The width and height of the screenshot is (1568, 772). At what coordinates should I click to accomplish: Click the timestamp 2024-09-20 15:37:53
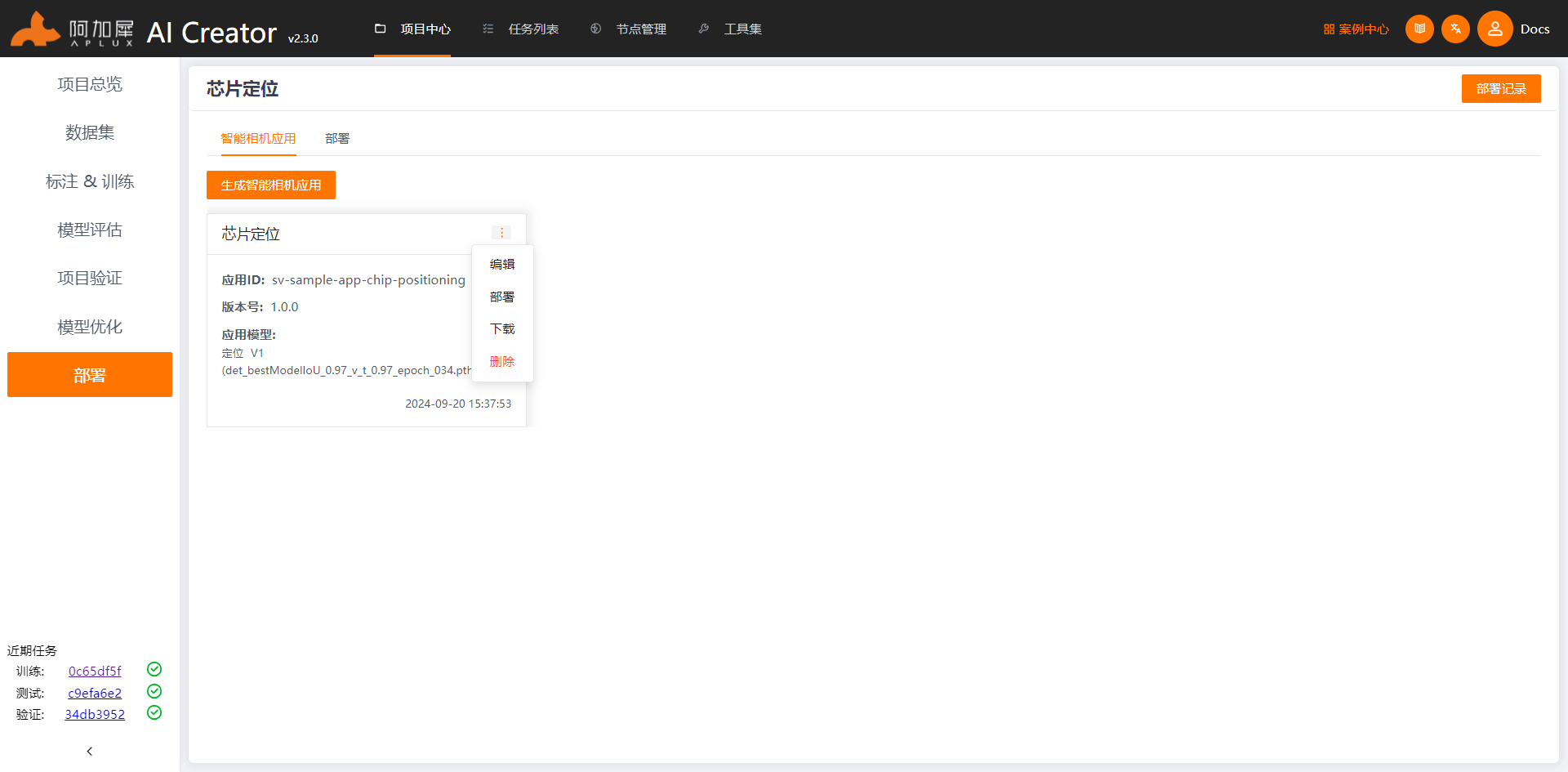point(458,404)
